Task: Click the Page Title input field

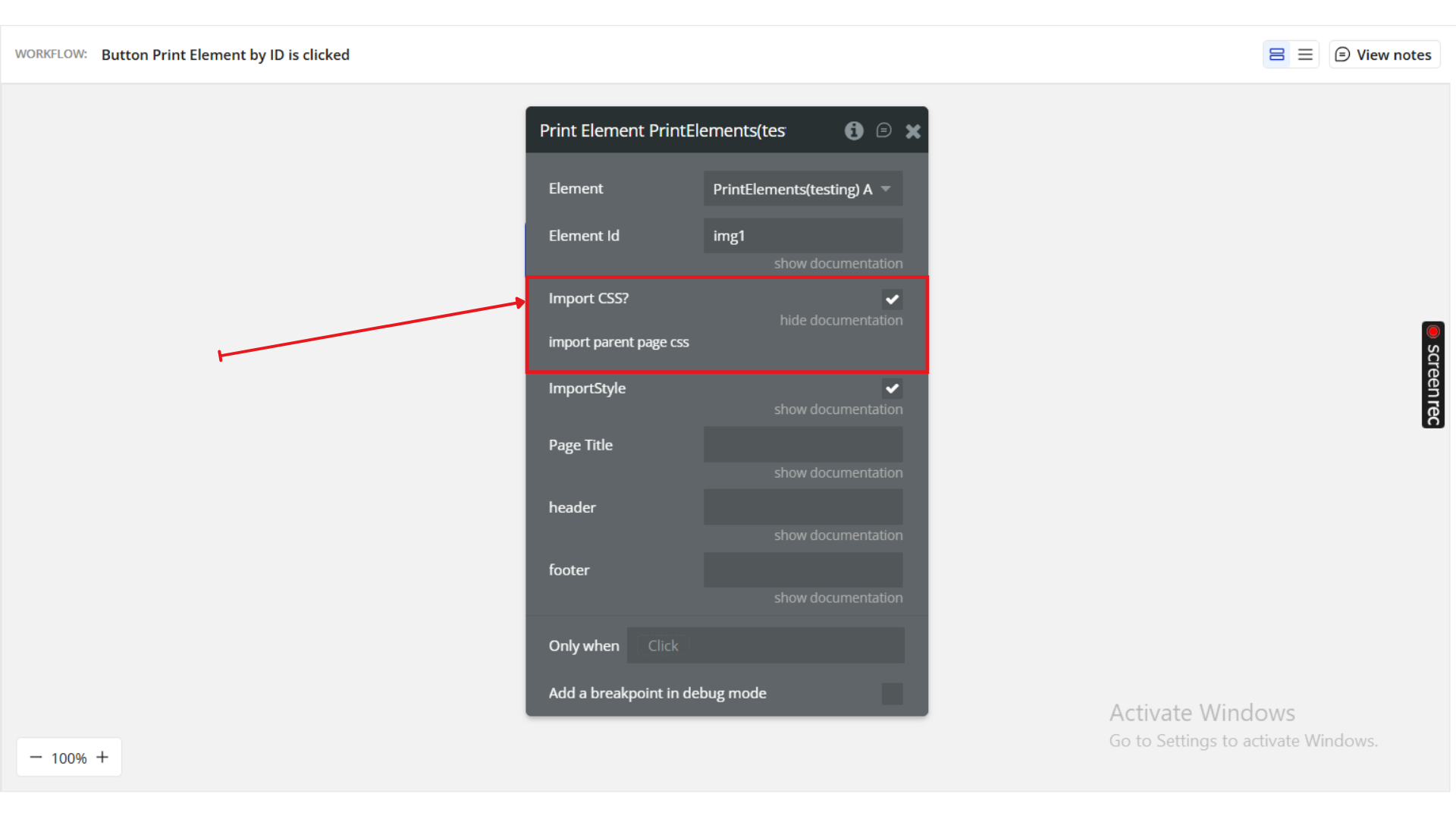Action: click(x=802, y=444)
